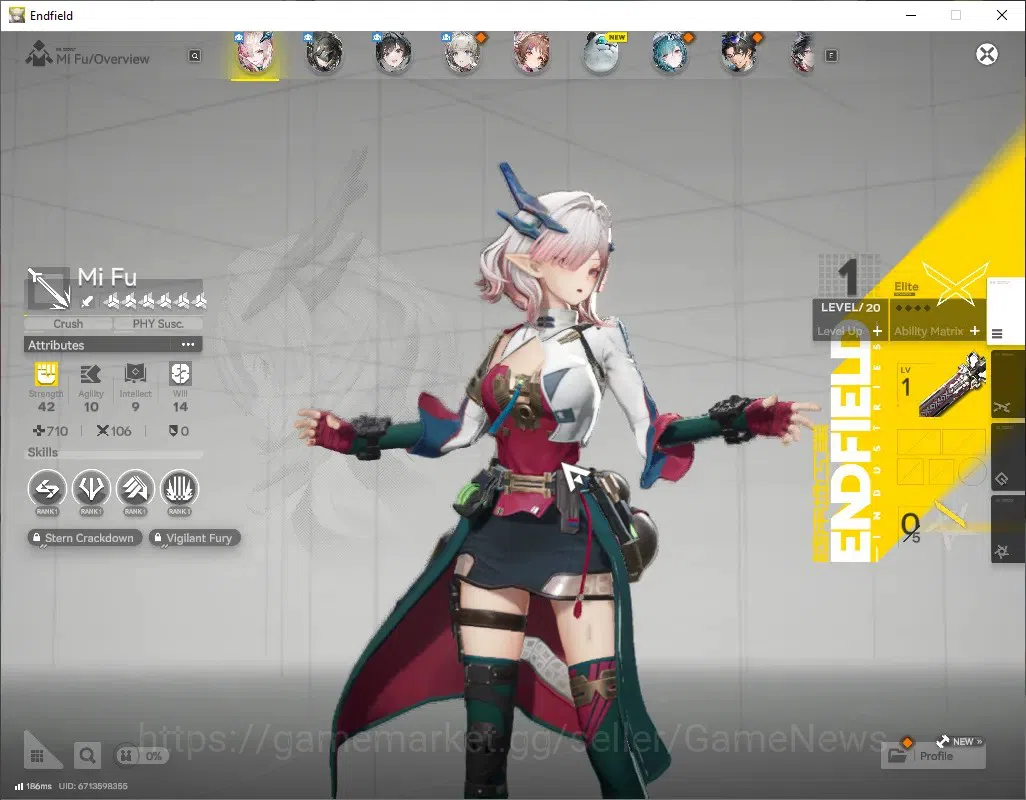Select the bottom-middle empty gear slot
This screenshot has height=800, width=1026.
click(x=941, y=470)
